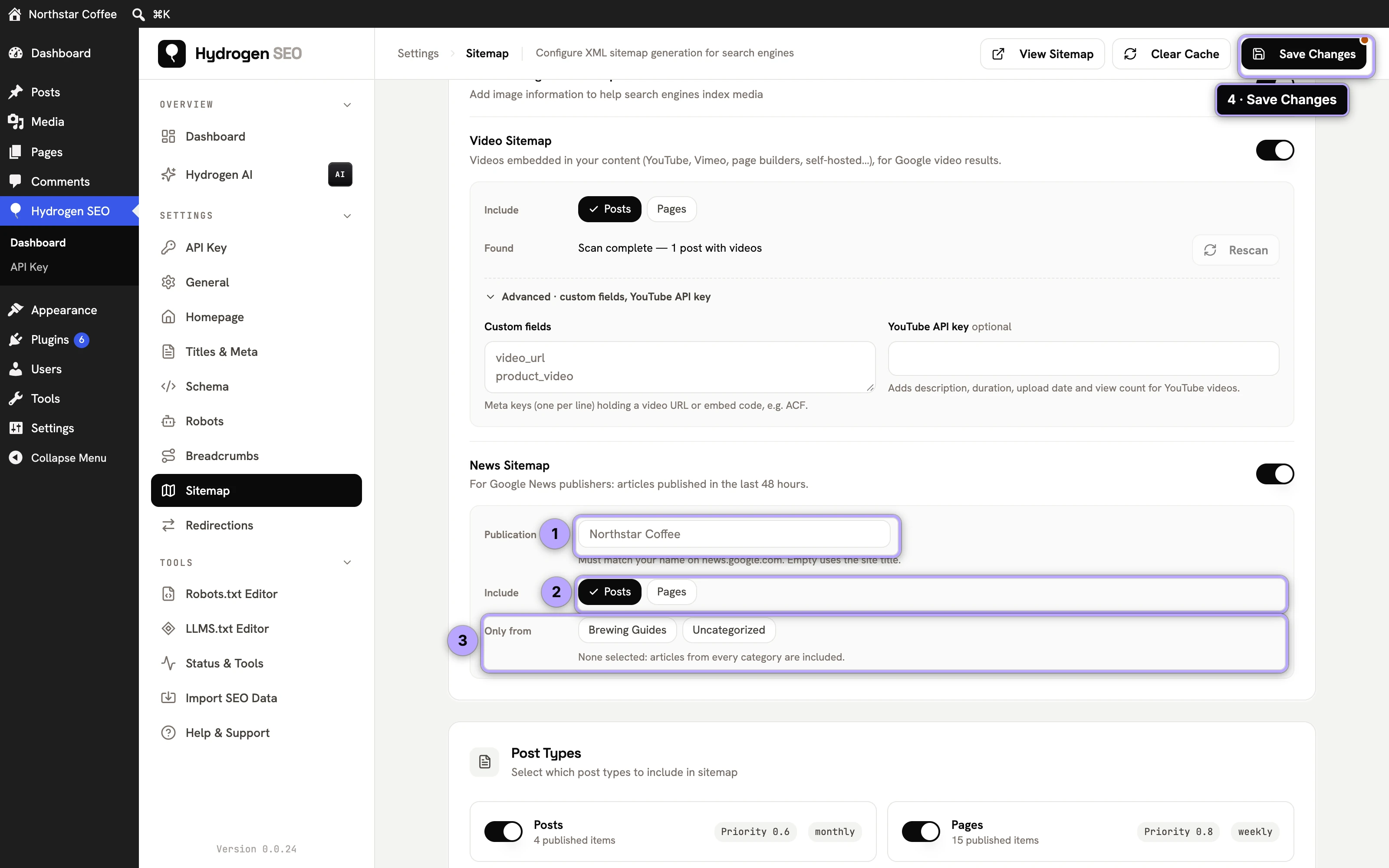1389x868 pixels.
Task: Select the Uncategorized category chip
Action: point(728,630)
